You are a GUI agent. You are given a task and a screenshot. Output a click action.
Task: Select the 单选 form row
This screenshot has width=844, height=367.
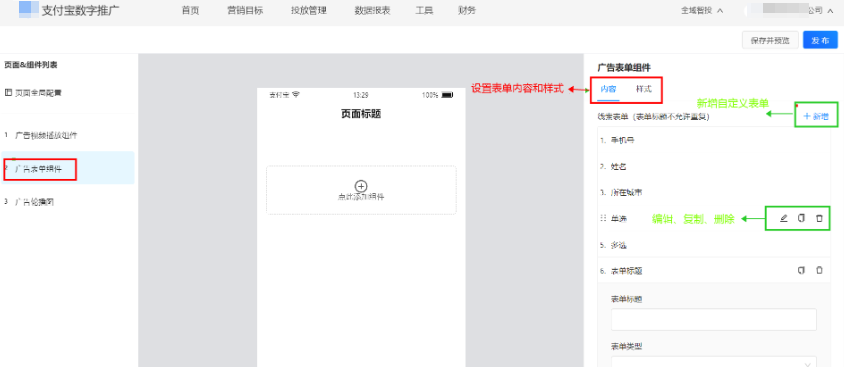point(714,218)
